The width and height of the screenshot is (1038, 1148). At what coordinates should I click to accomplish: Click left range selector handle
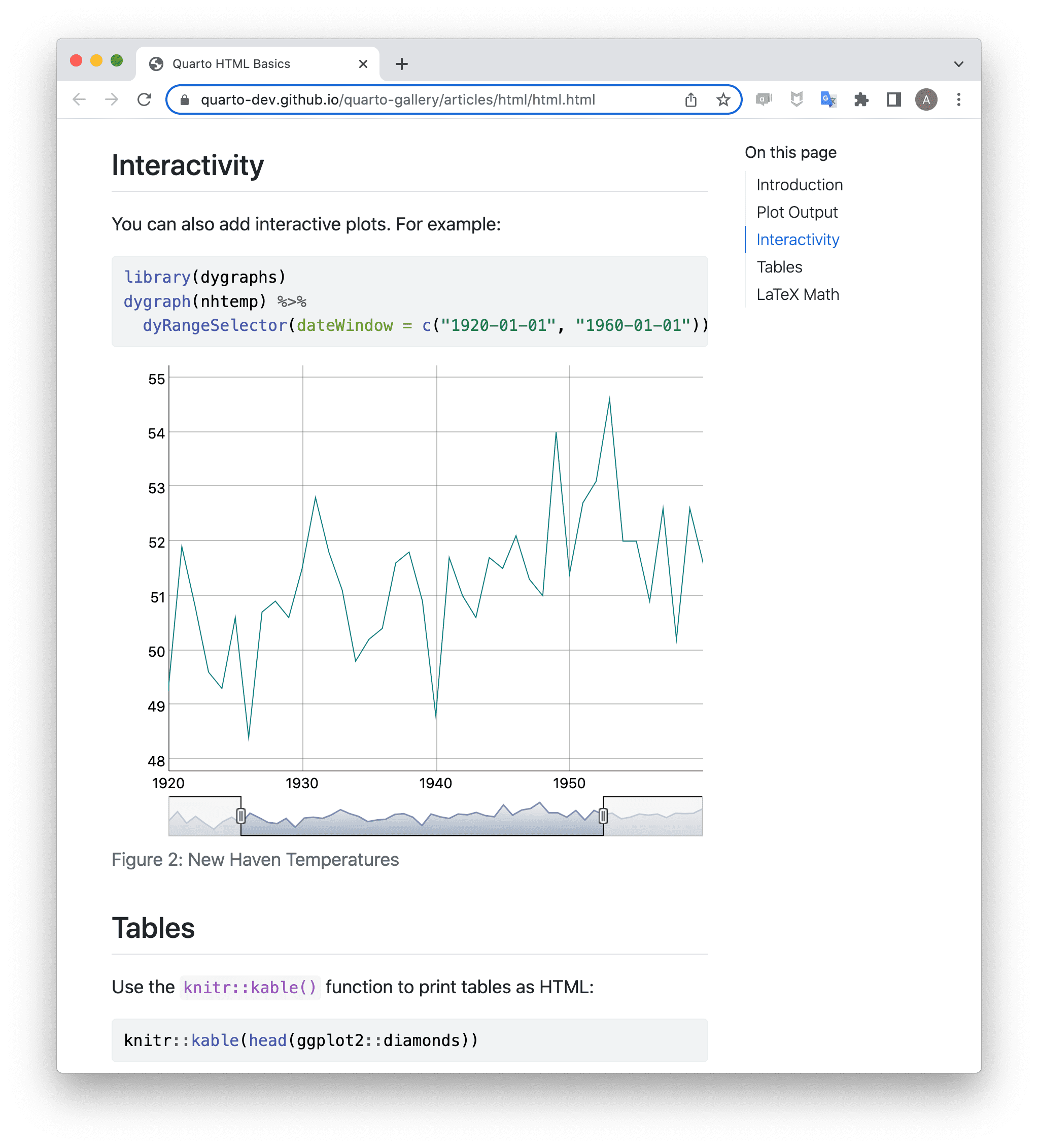tap(241, 816)
